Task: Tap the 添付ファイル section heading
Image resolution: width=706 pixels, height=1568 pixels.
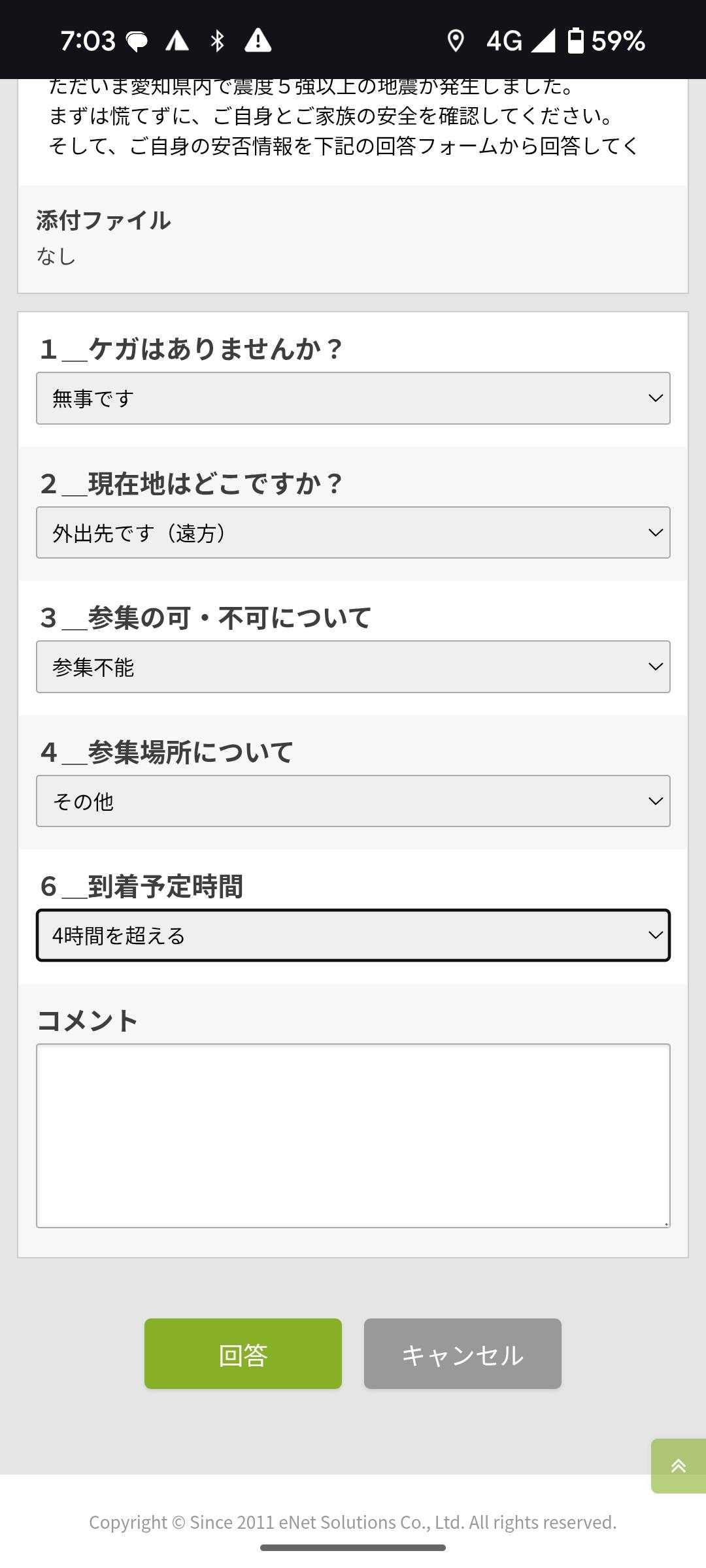Action: [103, 220]
